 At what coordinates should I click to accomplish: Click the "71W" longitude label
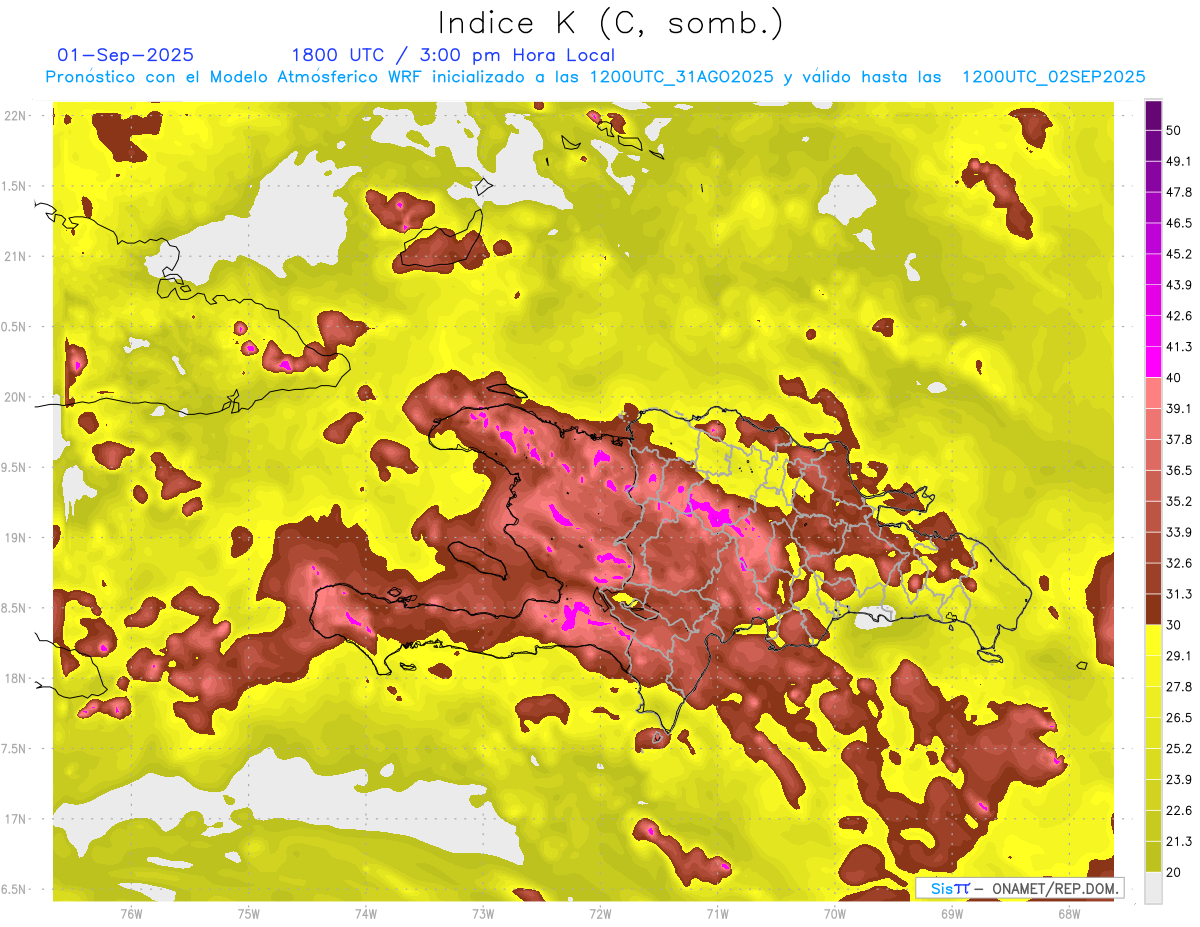pos(717,913)
